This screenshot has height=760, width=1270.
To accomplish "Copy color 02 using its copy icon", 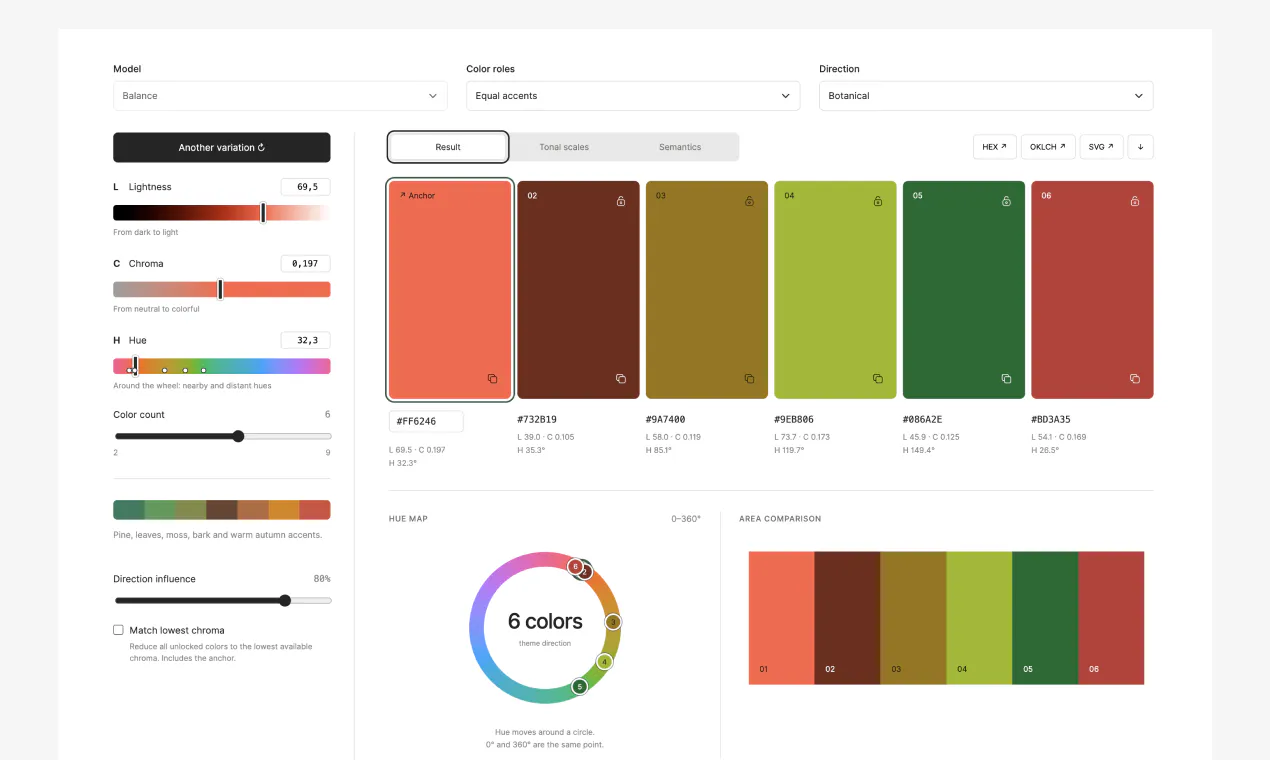I will coord(621,379).
